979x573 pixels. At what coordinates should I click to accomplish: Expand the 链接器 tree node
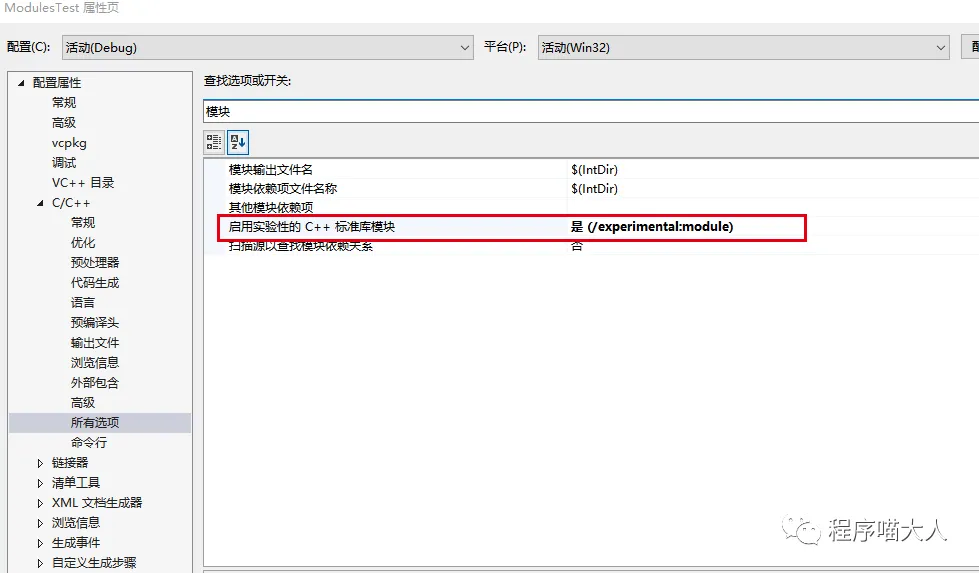coord(40,463)
